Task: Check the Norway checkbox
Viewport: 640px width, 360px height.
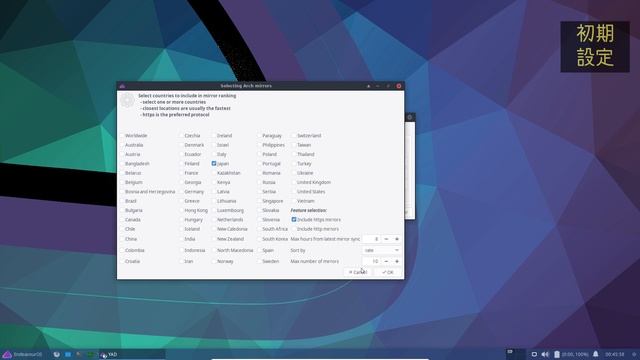Action: pyautogui.click(x=213, y=261)
